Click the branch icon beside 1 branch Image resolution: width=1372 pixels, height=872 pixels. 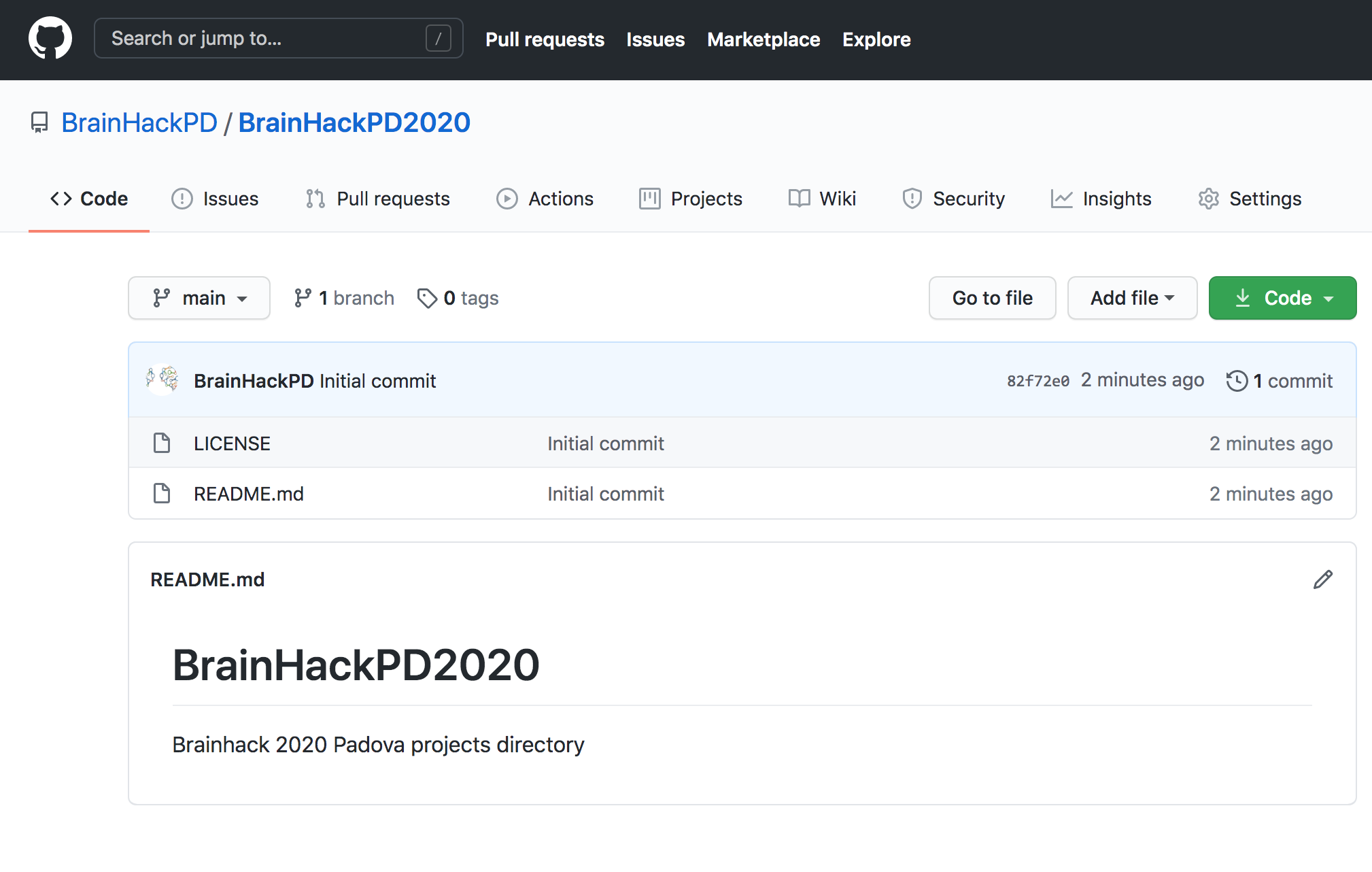pyautogui.click(x=303, y=298)
